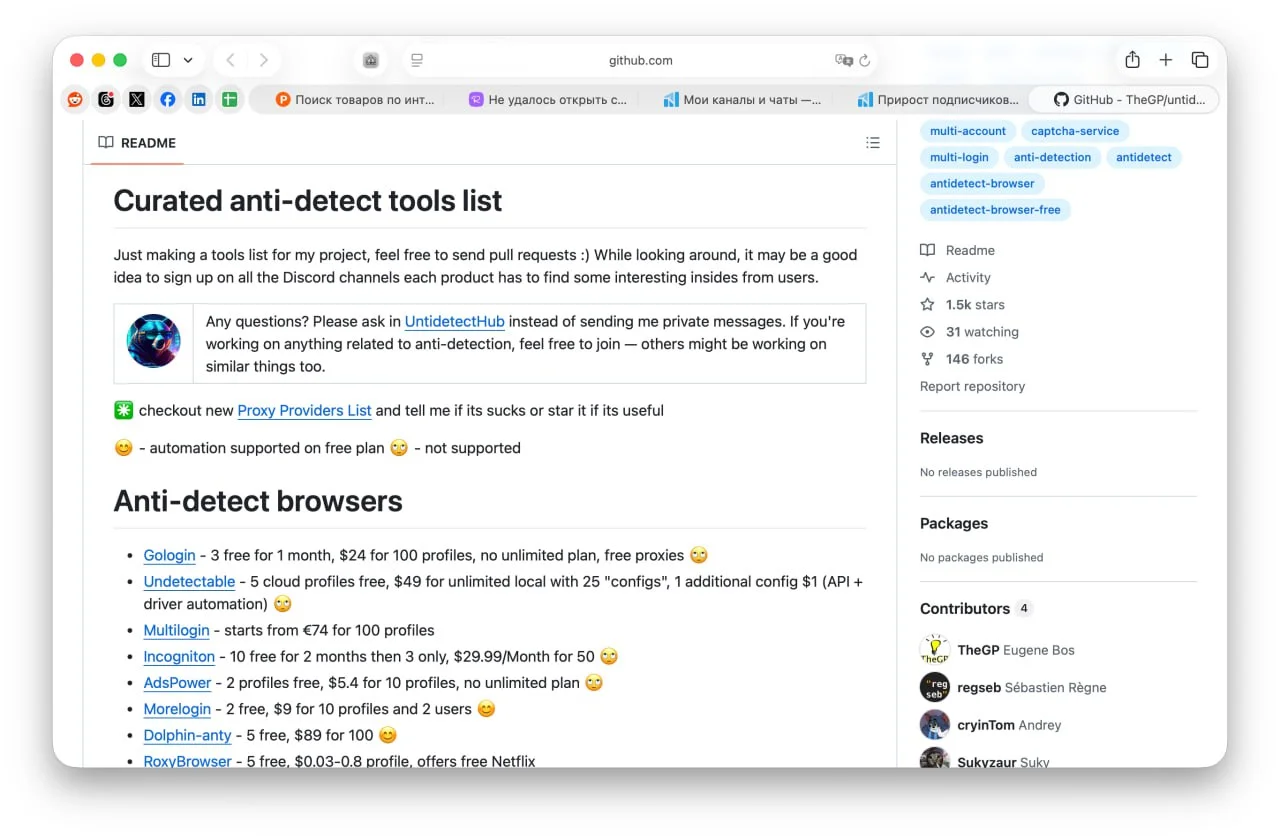Open the LinkedIn pinned tab
Image resolution: width=1280 pixels, height=837 pixels.
(x=199, y=99)
